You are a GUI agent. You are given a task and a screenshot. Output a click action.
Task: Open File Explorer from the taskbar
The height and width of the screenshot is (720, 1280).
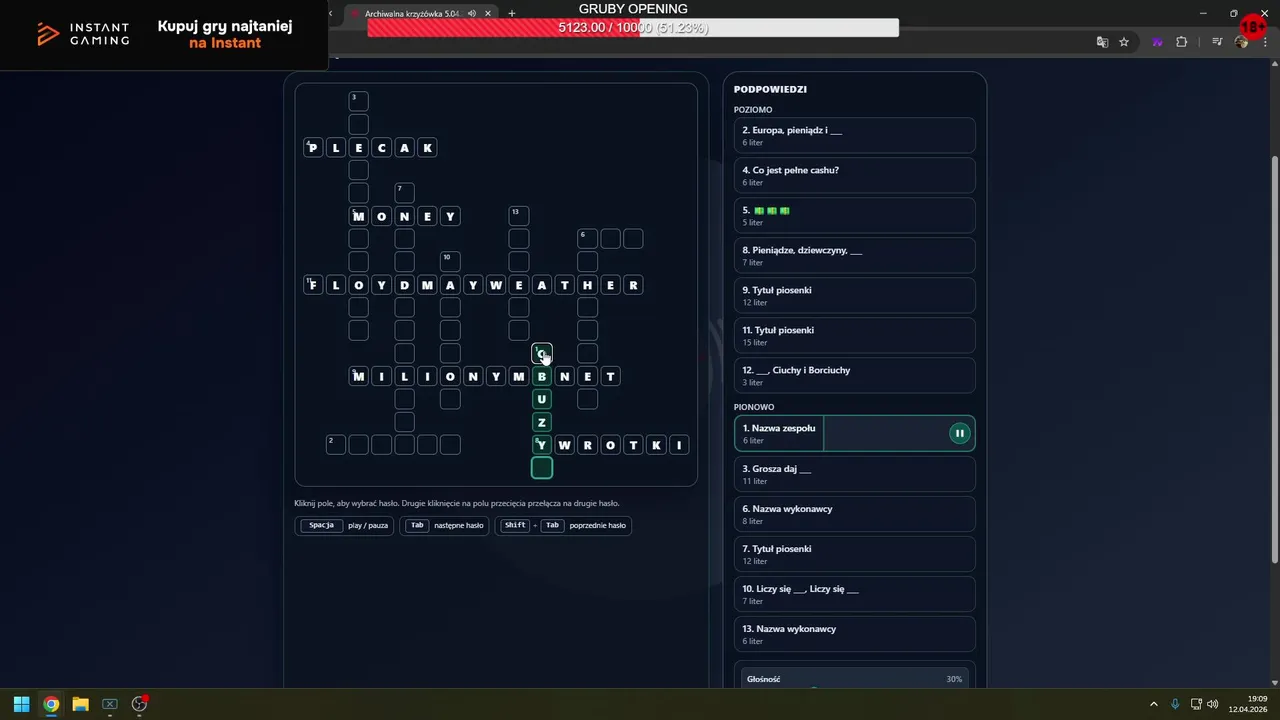click(x=80, y=704)
